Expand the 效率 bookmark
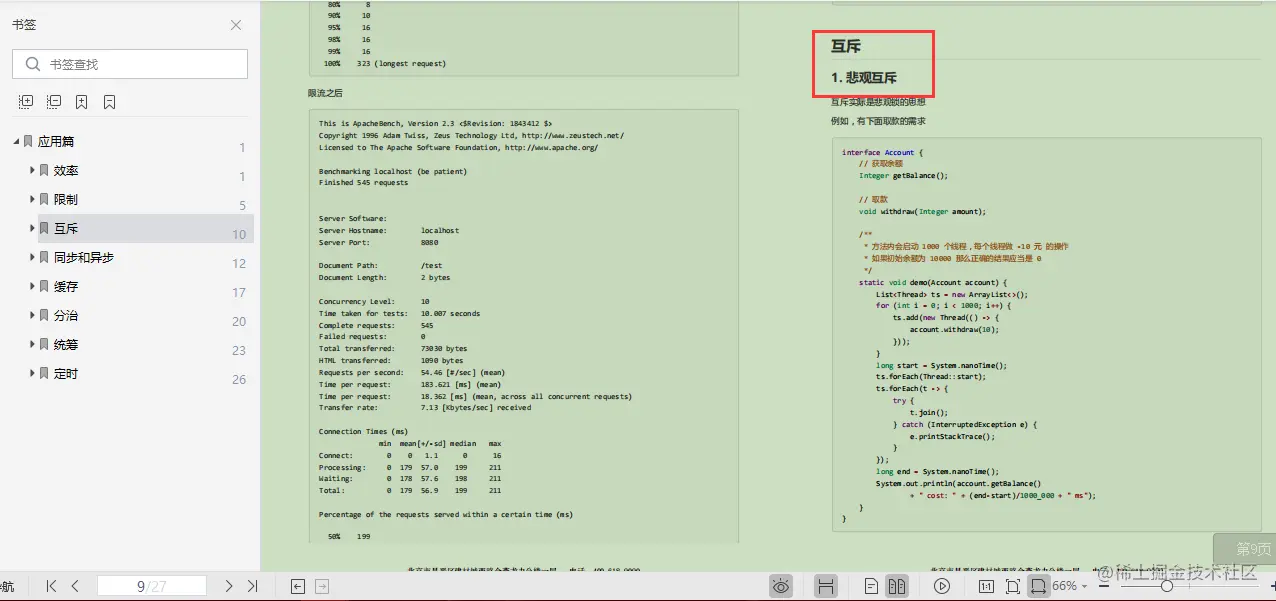Screen dimensions: 1276x601 point(32,171)
